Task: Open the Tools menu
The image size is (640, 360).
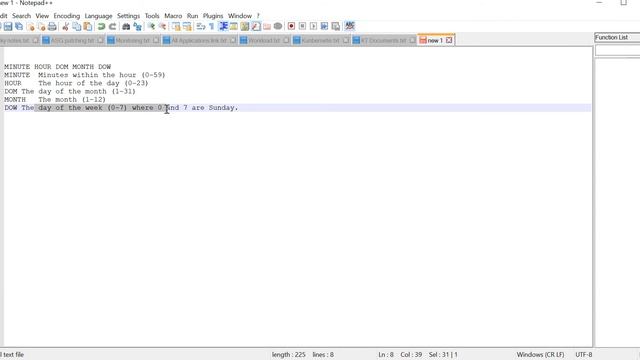Action: tap(152, 16)
